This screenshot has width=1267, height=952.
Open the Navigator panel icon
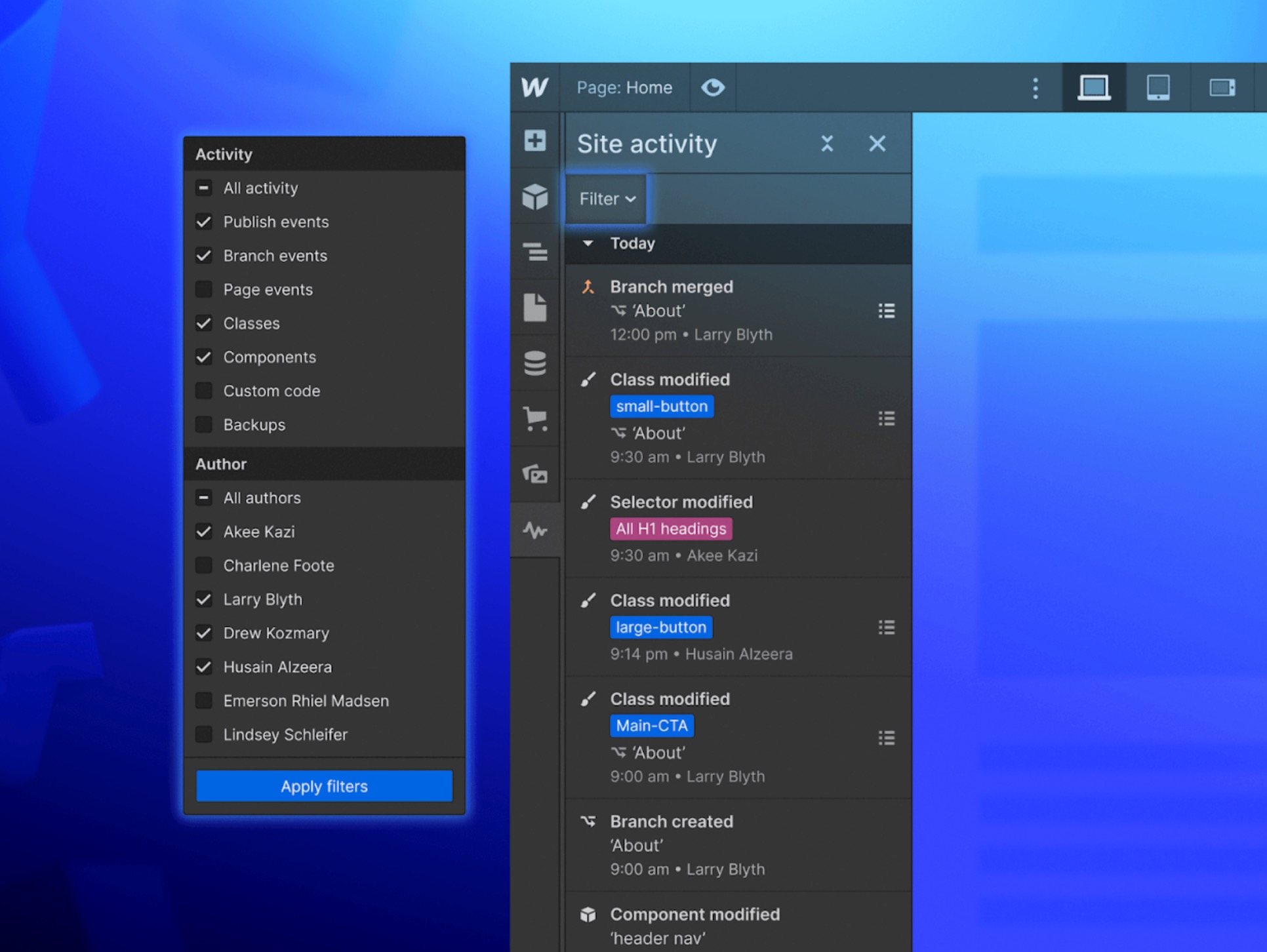(534, 252)
